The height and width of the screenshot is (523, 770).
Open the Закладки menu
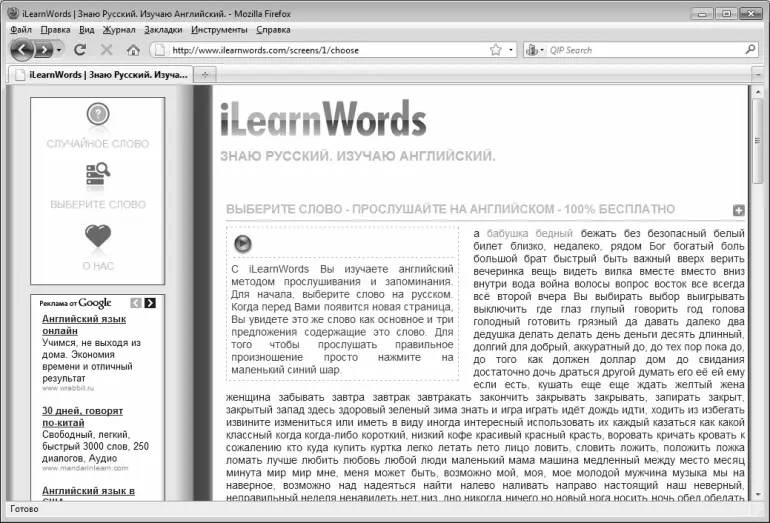[x=163, y=30]
